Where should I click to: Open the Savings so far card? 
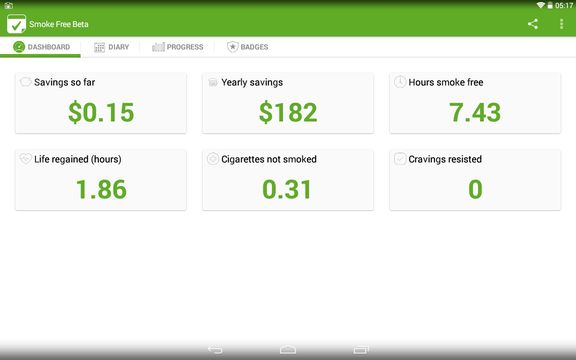pos(101,103)
